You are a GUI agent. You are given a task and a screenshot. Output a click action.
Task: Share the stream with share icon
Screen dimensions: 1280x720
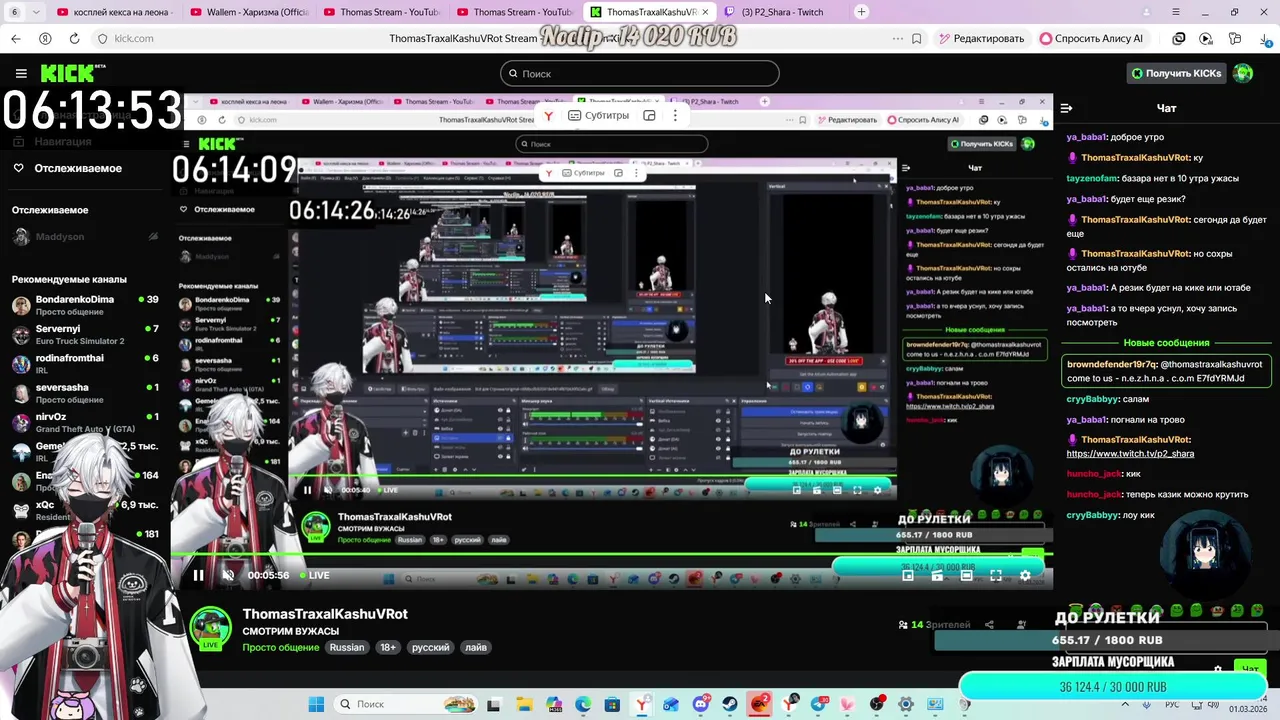coord(989,624)
